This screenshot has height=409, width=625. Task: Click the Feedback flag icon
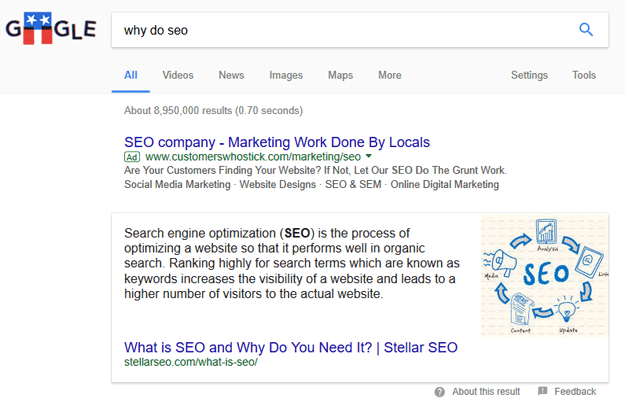(543, 392)
